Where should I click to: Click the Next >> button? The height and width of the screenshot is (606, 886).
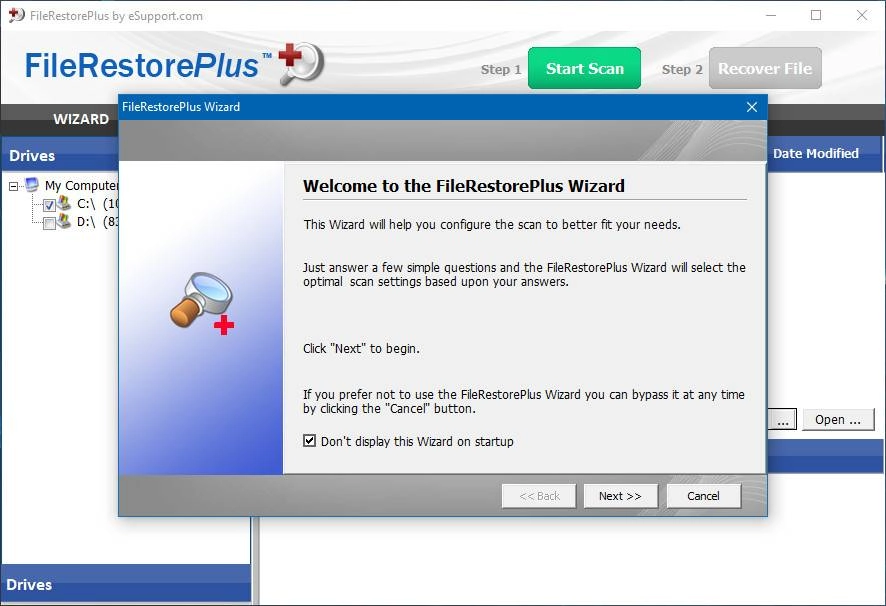tap(620, 496)
